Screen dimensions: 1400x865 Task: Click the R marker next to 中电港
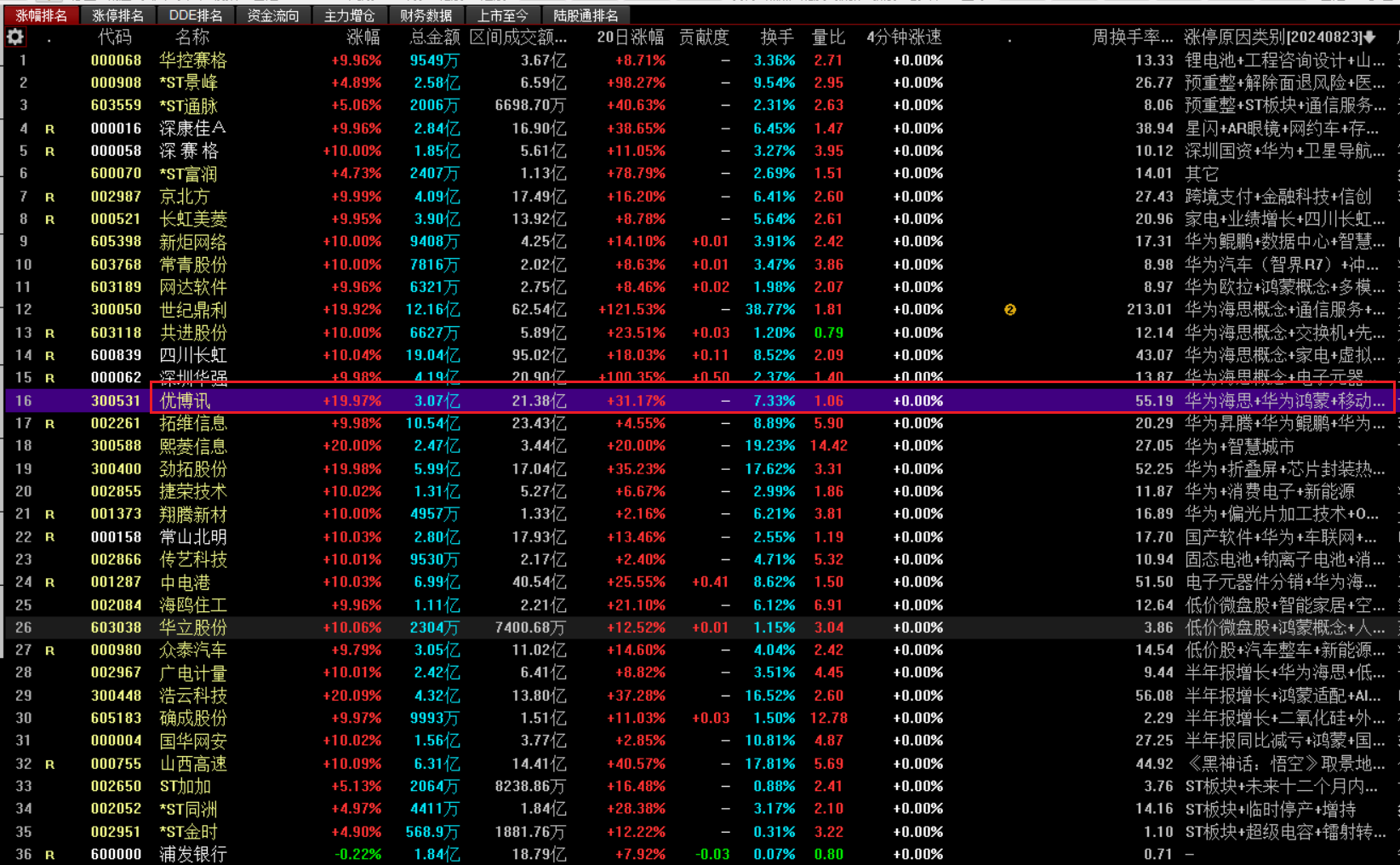tap(49, 583)
